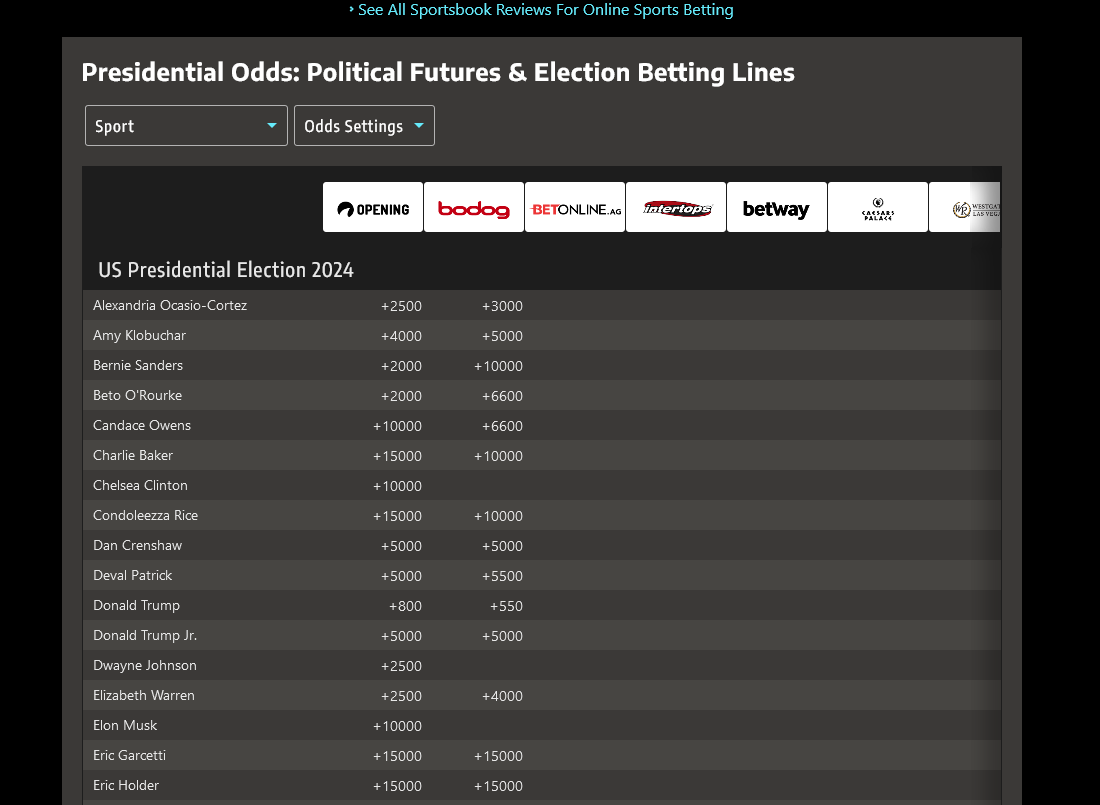Click Beto O'Rourke row name
Image resolution: width=1100 pixels, height=805 pixels.
pos(138,395)
